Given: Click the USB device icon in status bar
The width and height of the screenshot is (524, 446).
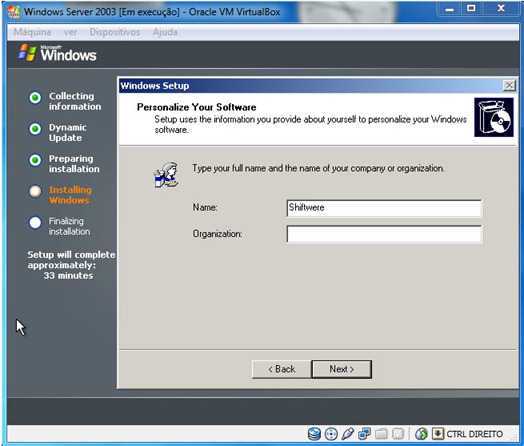Looking at the screenshot, I should click(348, 434).
